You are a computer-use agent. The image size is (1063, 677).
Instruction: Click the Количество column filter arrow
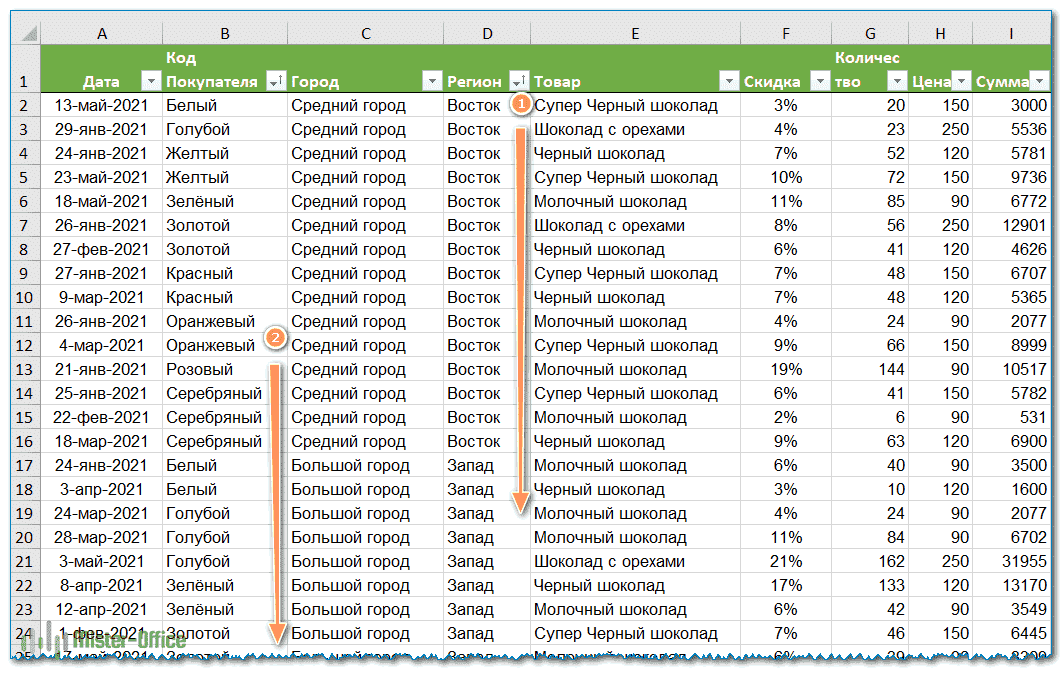(x=896, y=82)
